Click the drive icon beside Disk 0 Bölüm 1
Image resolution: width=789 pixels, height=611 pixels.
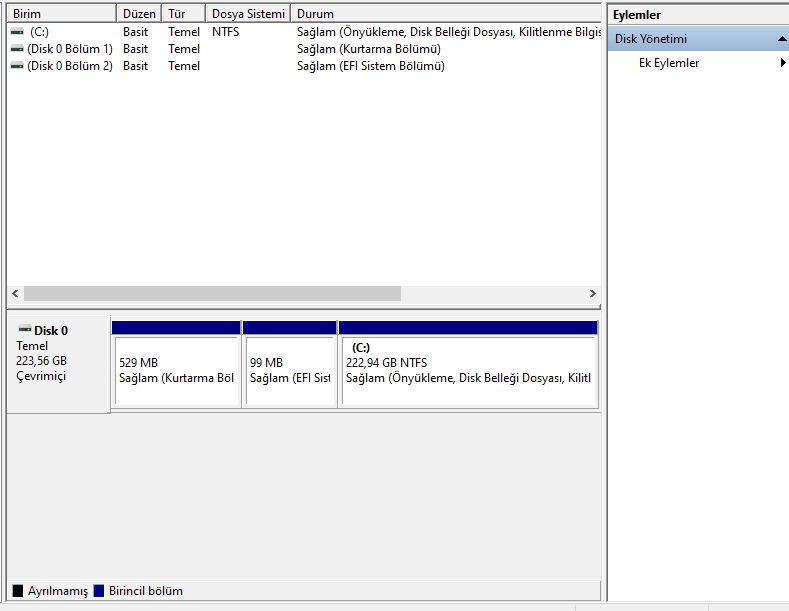tap(17, 49)
